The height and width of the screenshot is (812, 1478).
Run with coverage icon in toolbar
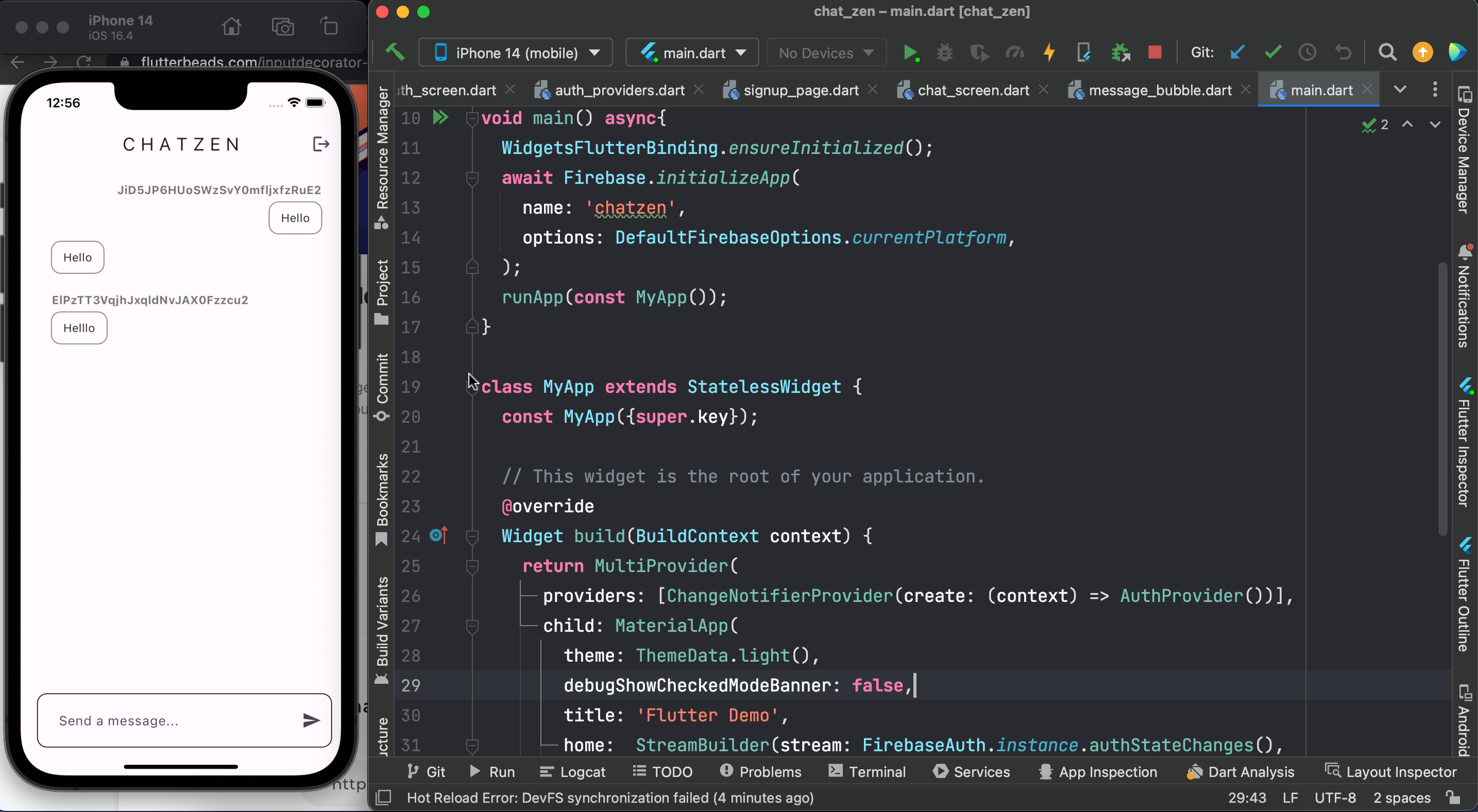(x=979, y=53)
